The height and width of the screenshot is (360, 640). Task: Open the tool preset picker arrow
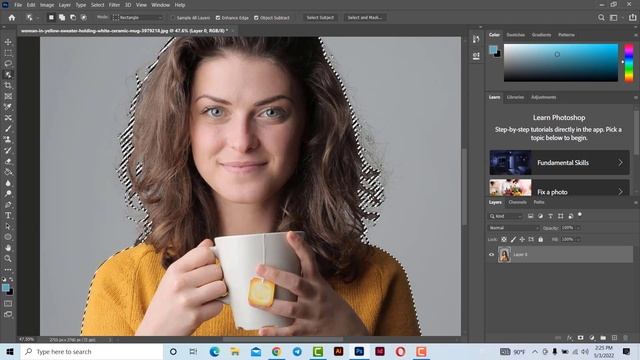click(x=37, y=18)
